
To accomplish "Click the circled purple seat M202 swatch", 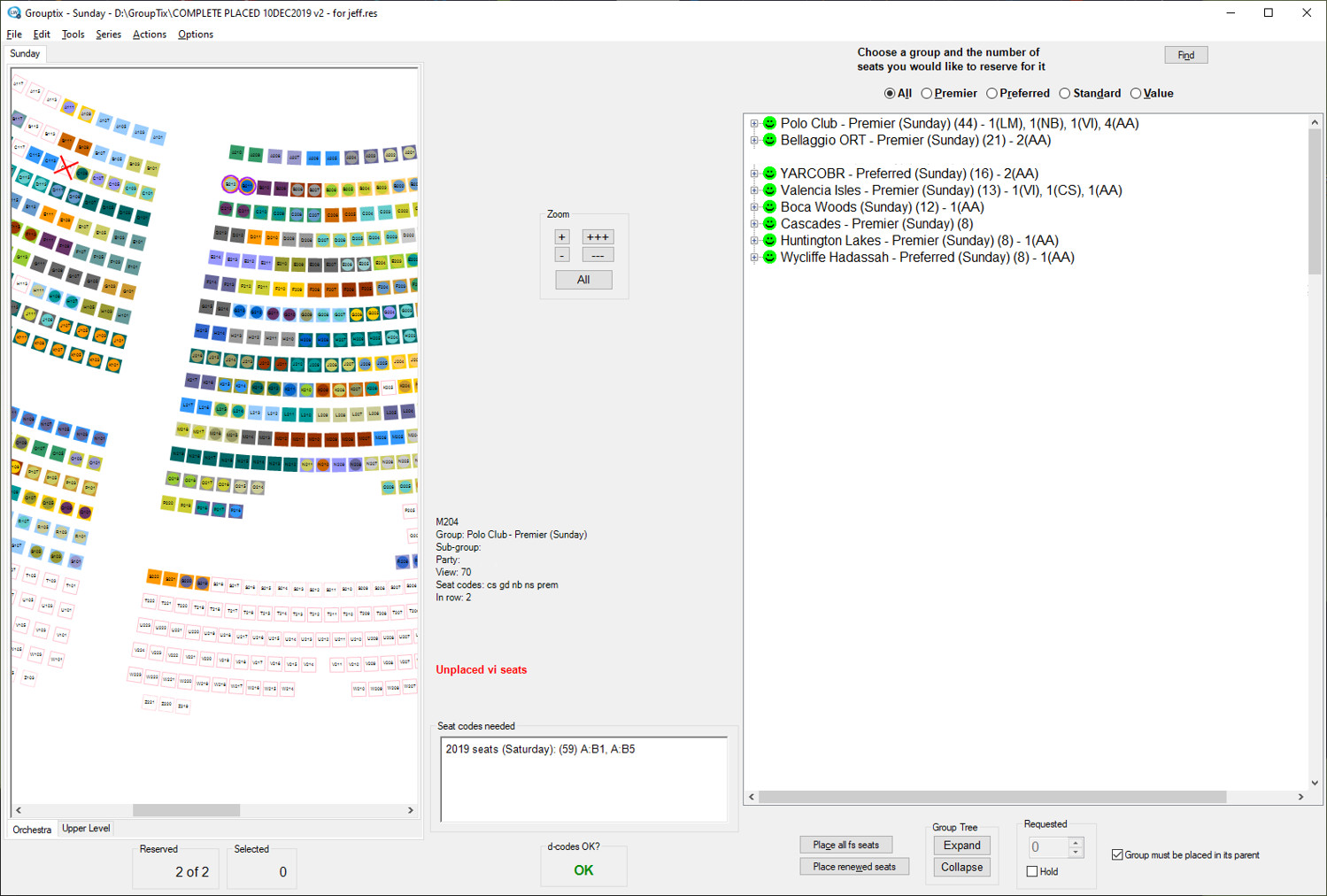I will (x=228, y=186).
